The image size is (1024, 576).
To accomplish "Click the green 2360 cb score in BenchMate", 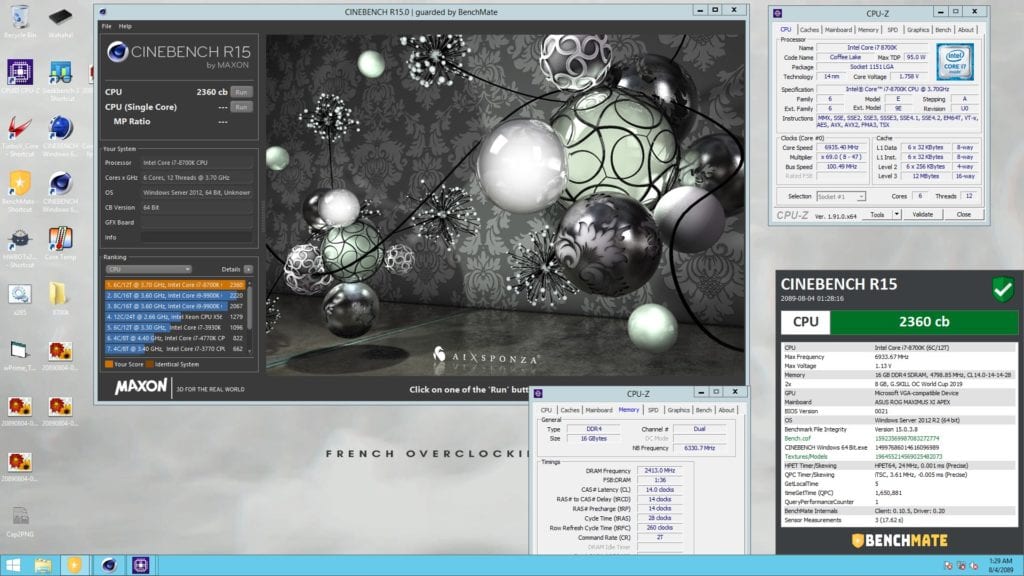I will [923, 322].
